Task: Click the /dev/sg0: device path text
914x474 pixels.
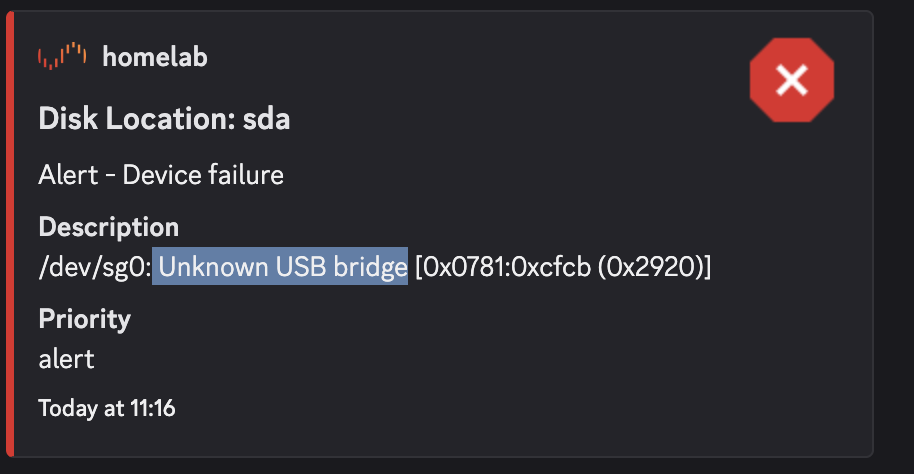Action: click(95, 268)
